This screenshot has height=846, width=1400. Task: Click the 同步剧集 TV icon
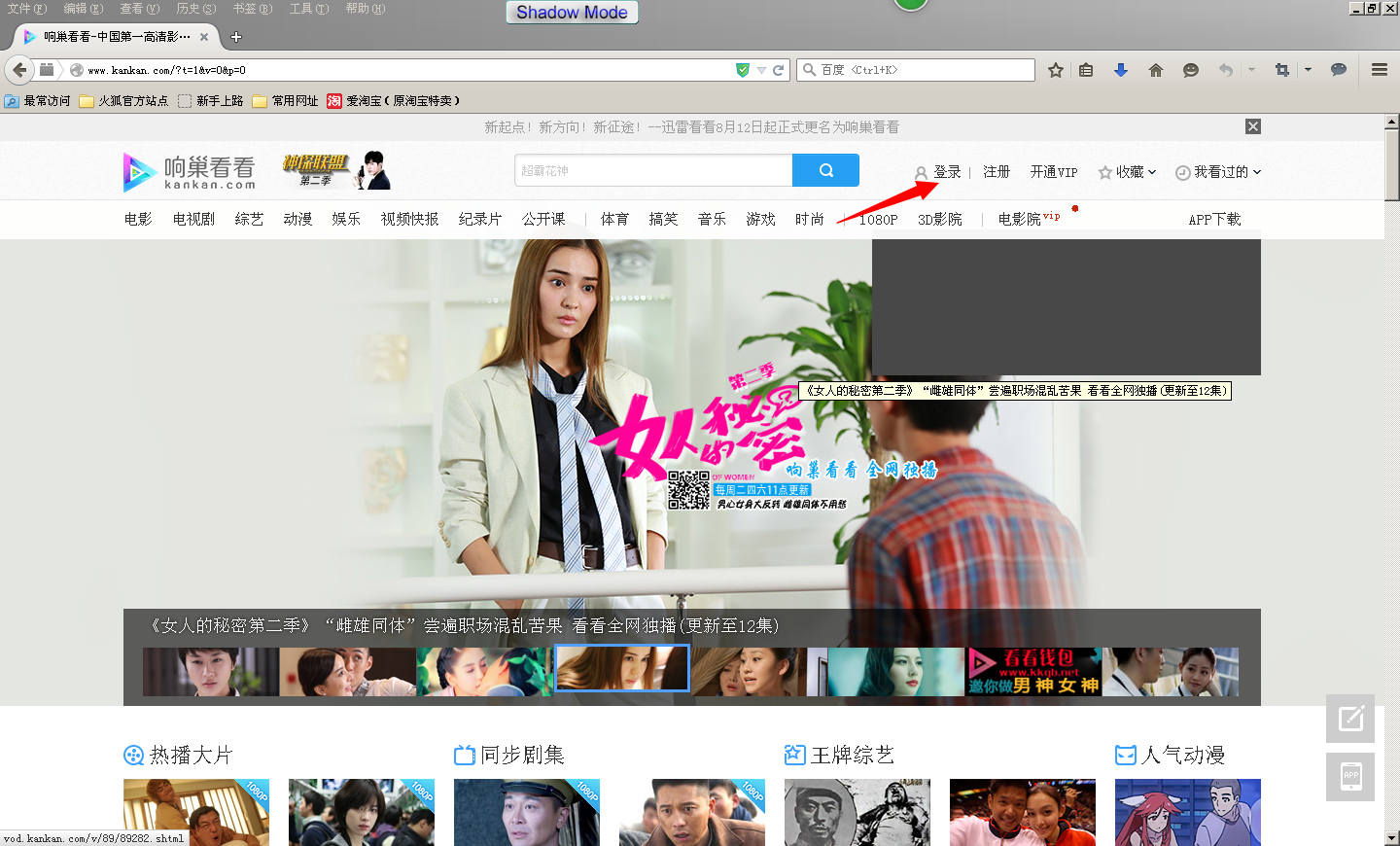465,755
